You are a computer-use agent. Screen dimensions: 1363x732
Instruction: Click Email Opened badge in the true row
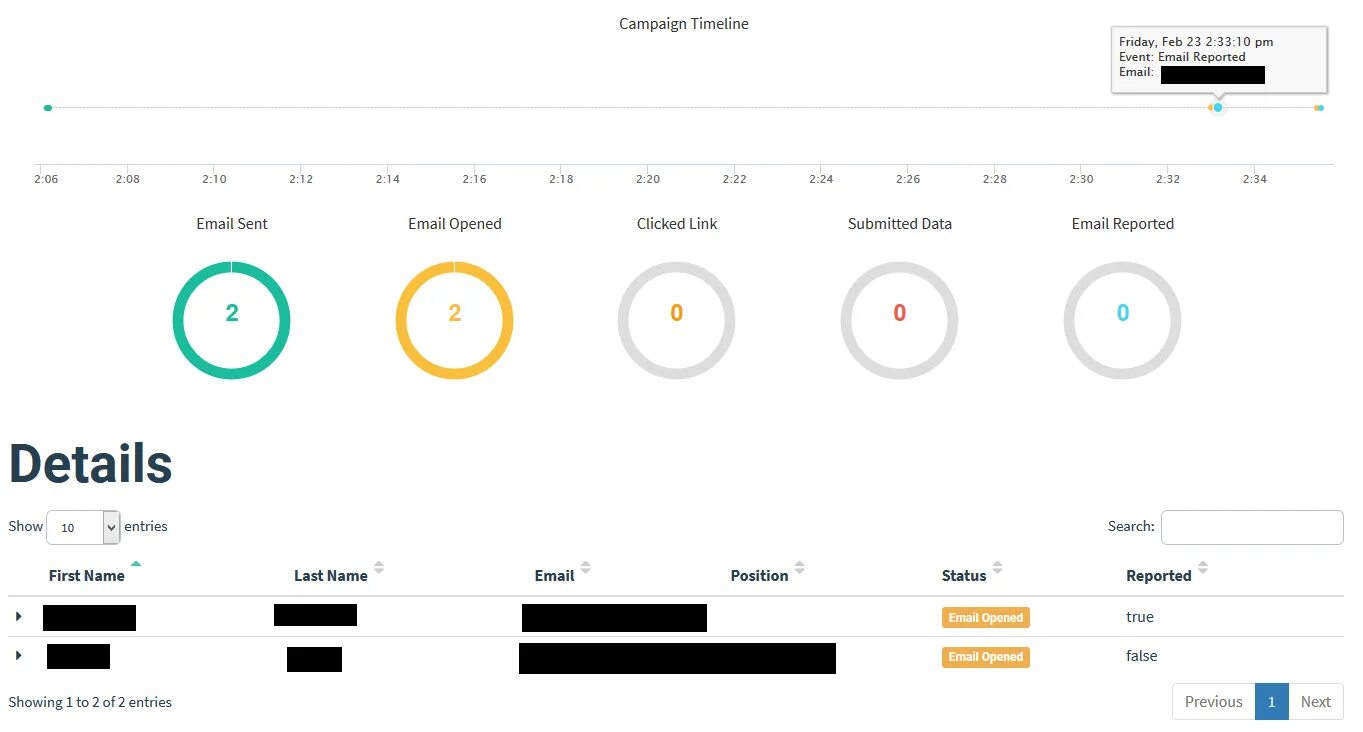[x=985, y=617]
